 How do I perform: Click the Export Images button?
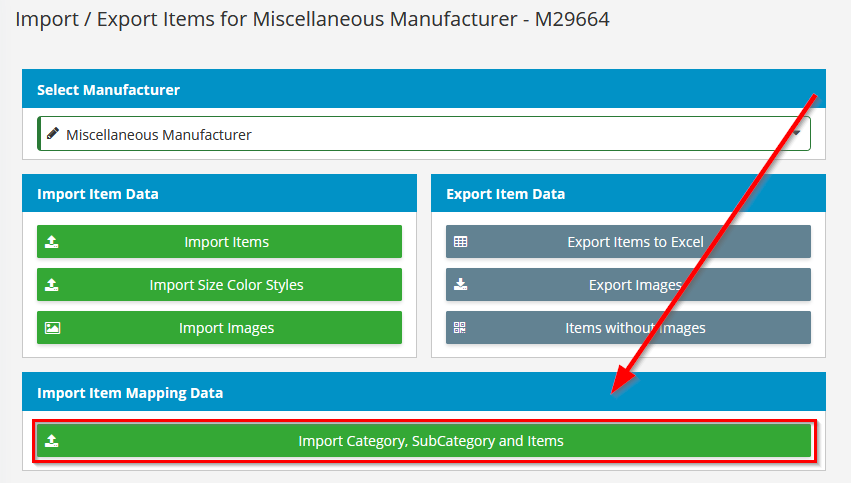628,284
